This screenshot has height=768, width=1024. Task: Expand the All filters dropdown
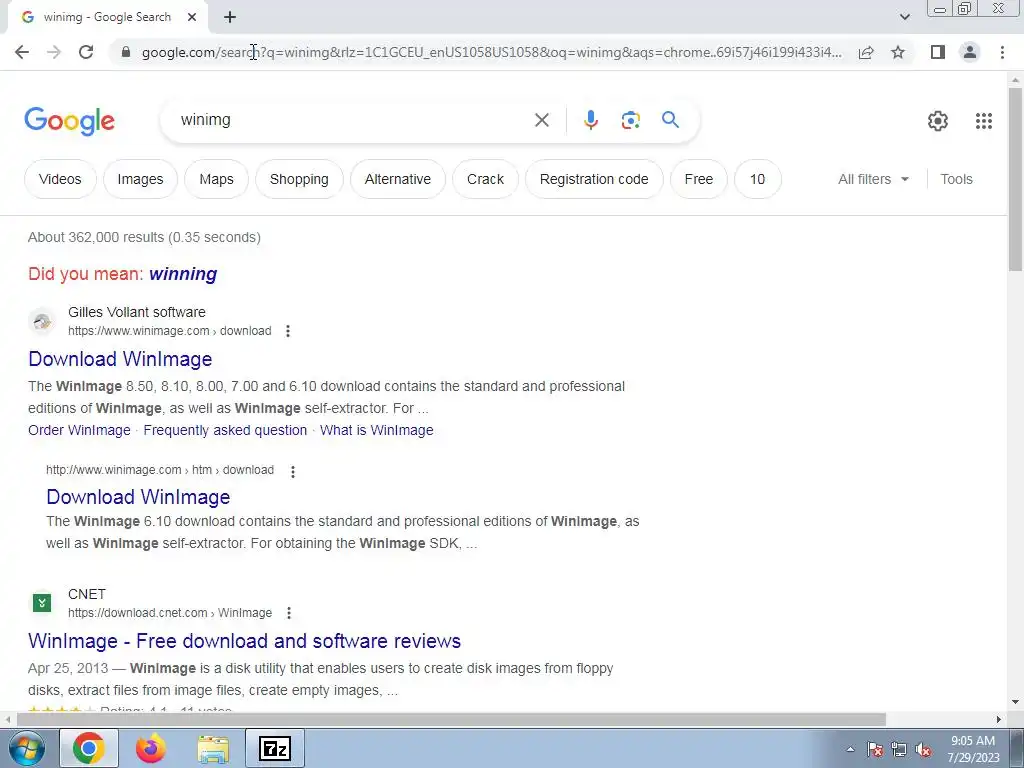click(x=873, y=179)
